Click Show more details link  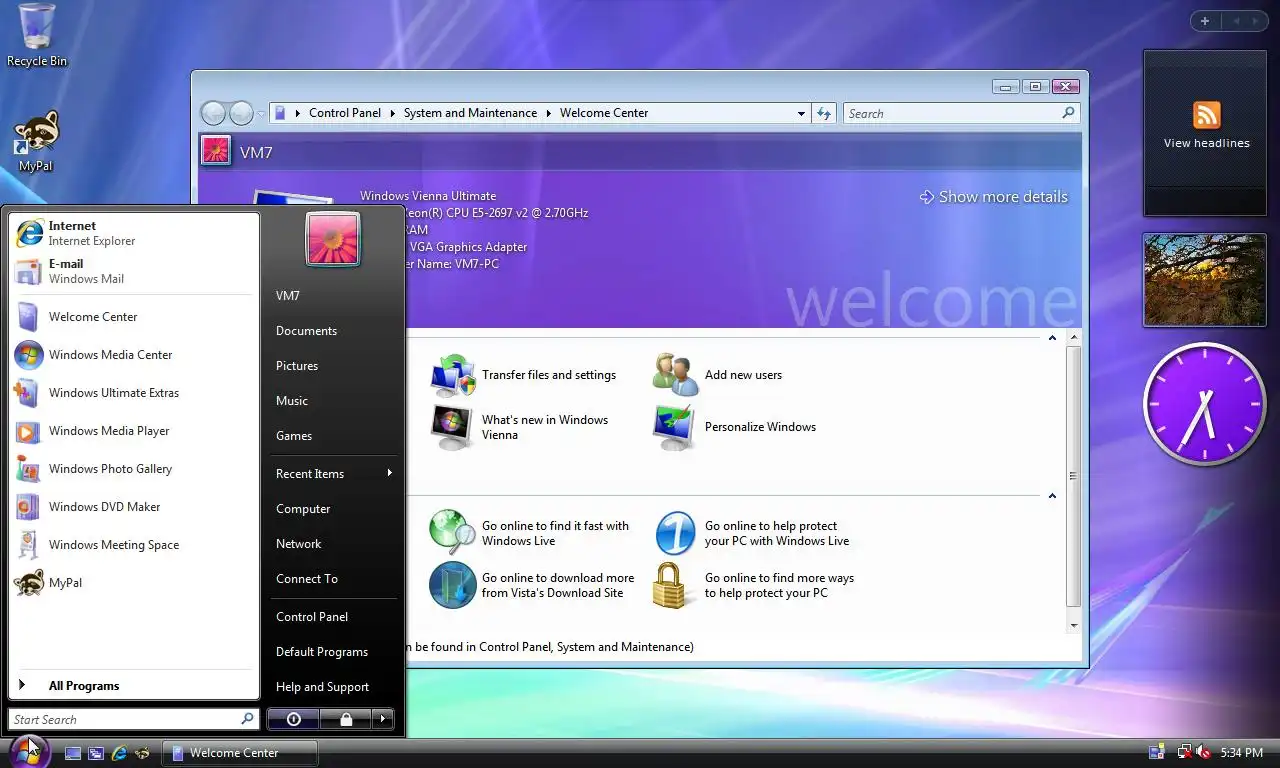[993, 197]
